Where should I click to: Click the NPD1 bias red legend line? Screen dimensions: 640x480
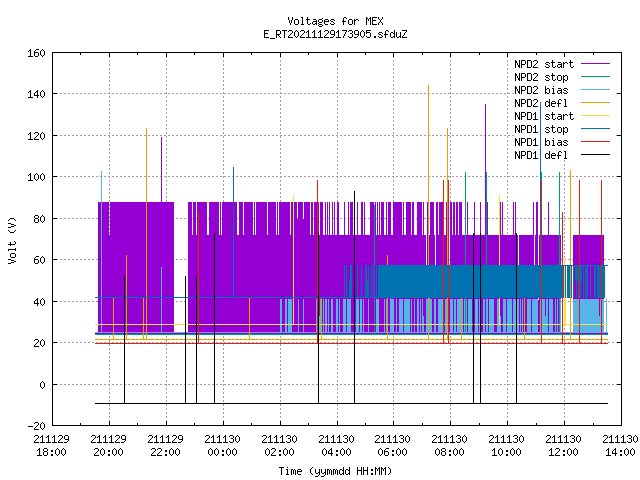(595, 142)
